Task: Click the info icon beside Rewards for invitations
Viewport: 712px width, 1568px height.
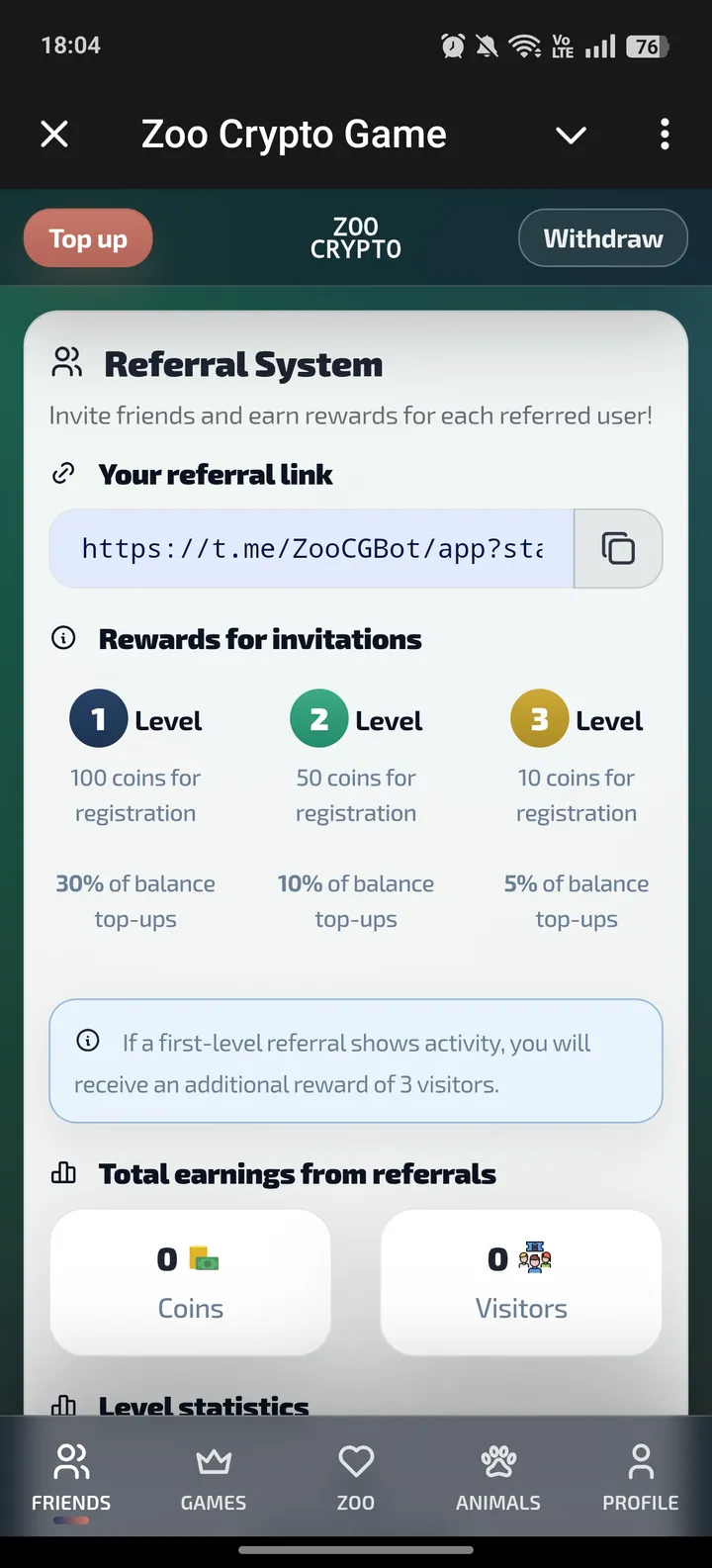Action: point(63,638)
